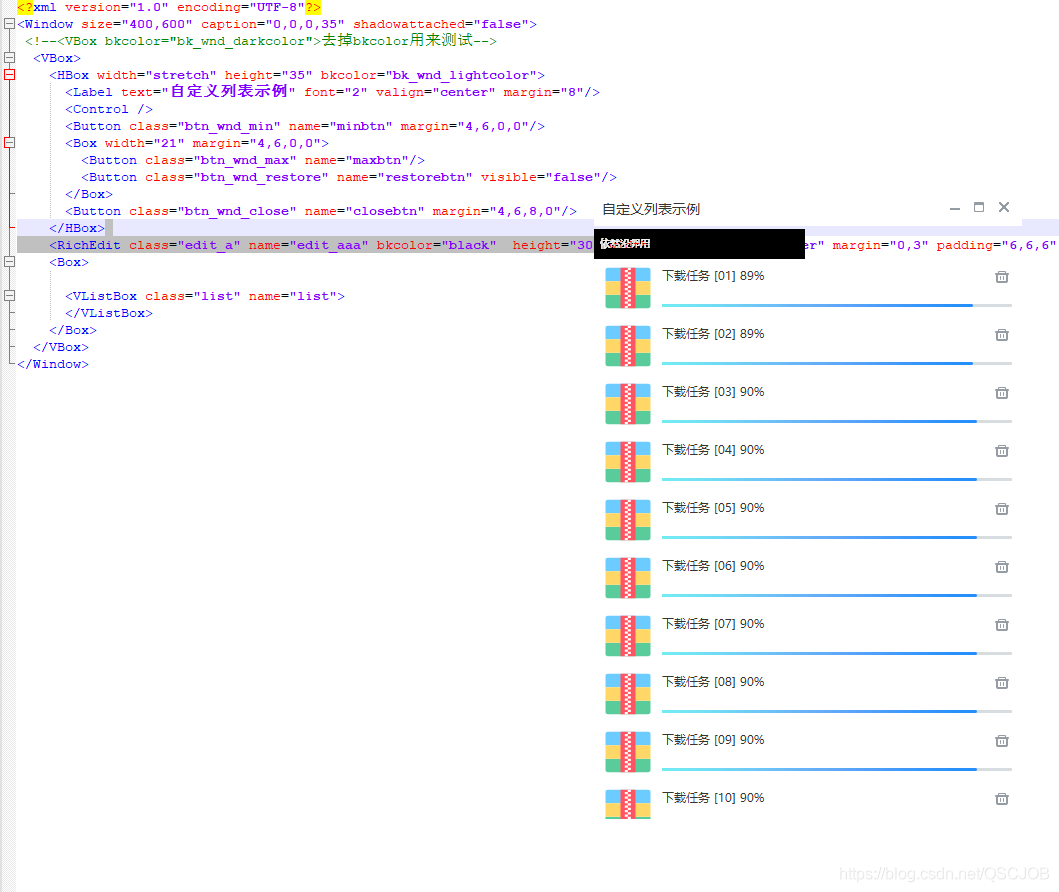Click the archive icon of task [06]
This screenshot has height=892, width=1059.
point(627,579)
